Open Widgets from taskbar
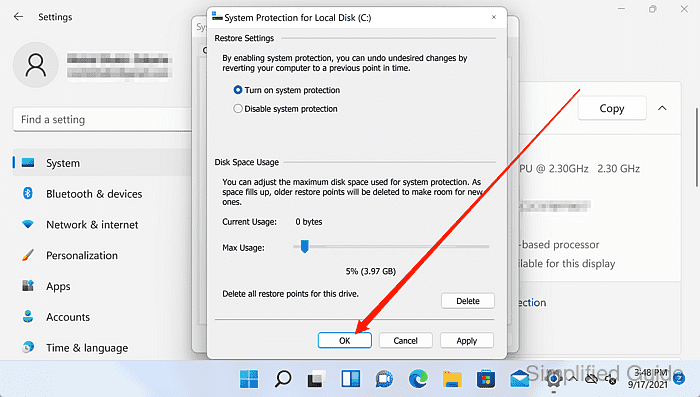 click(x=350, y=379)
